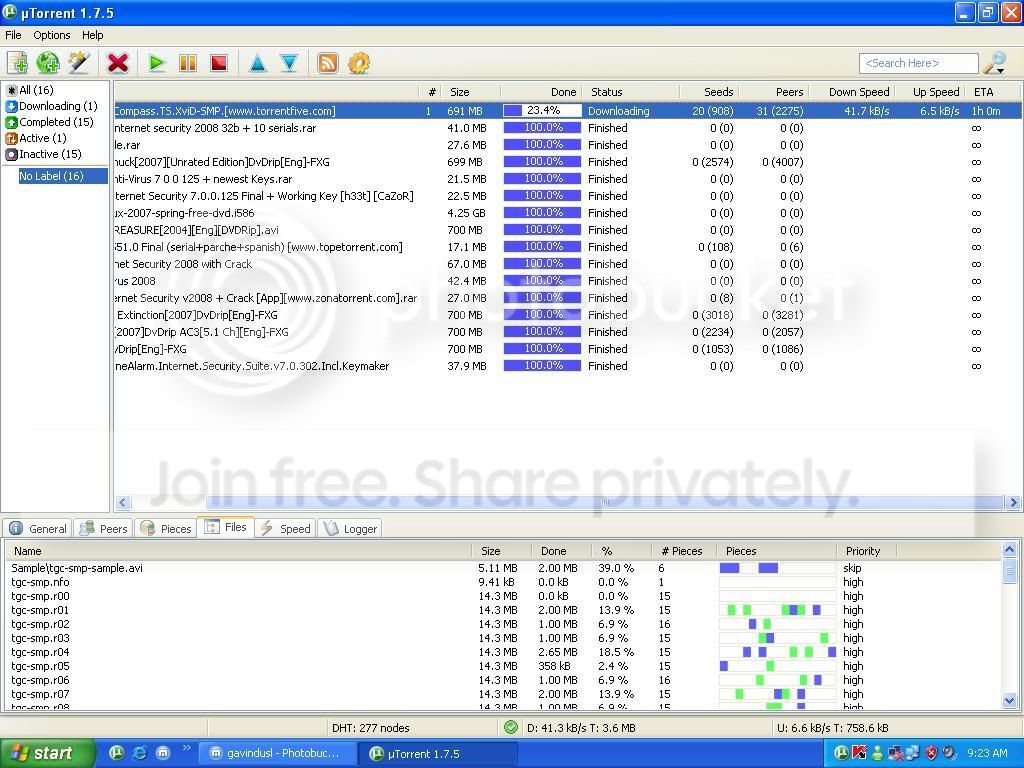The height and width of the screenshot is (768, 1024).
Task: Sort files by # Pieces column header
Action: click(683, 551)
